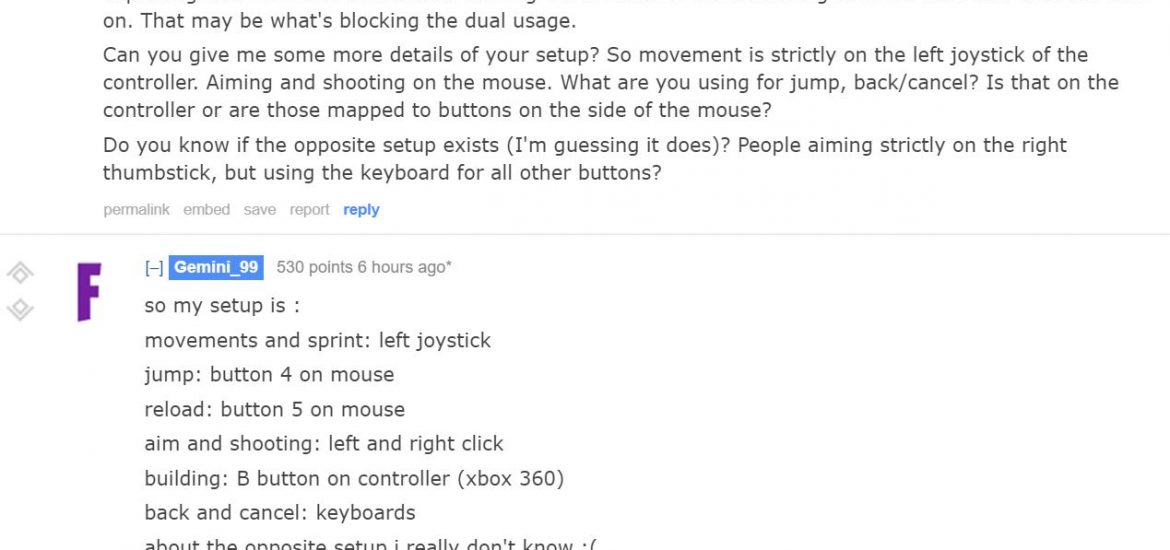Screen dimensions: 1170x550
Task: Report the comment above
Action: pos(310,210)
